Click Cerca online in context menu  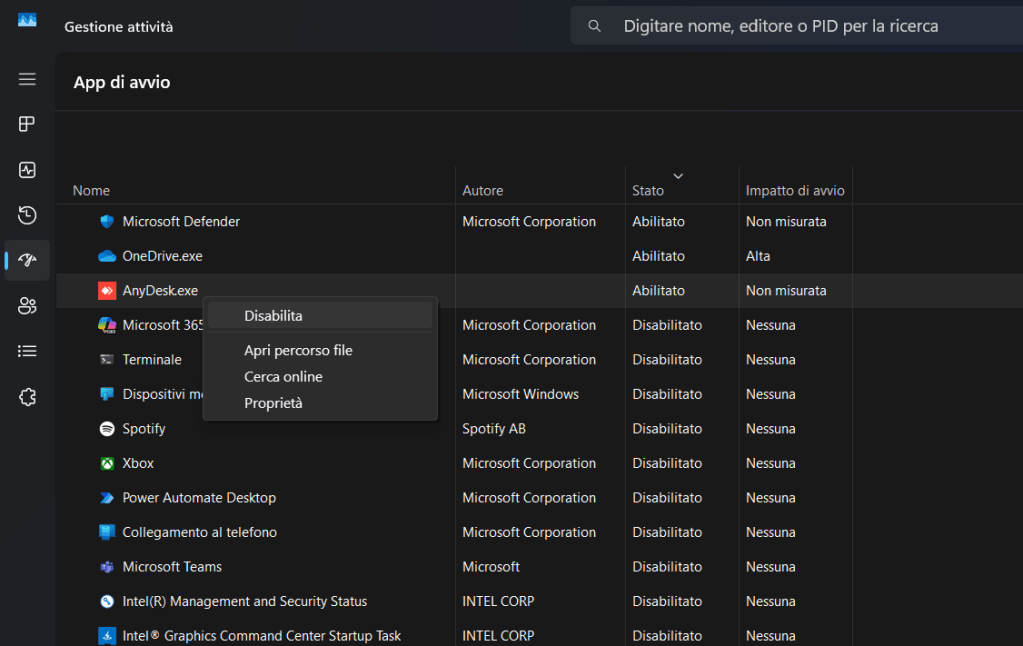pyautogui.click(x=283, y=377)
